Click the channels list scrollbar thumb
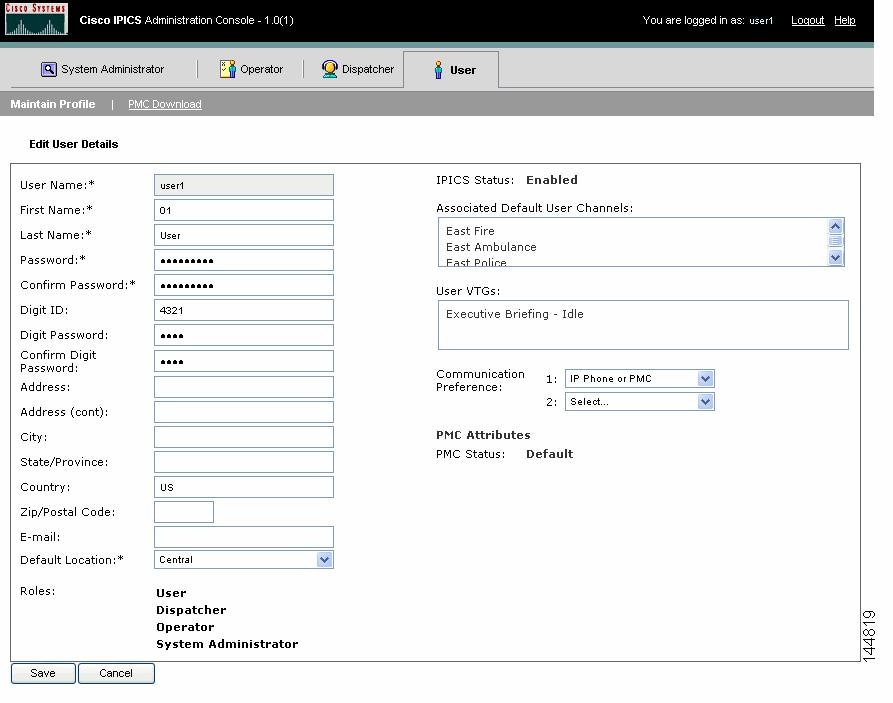 point(835,241)
